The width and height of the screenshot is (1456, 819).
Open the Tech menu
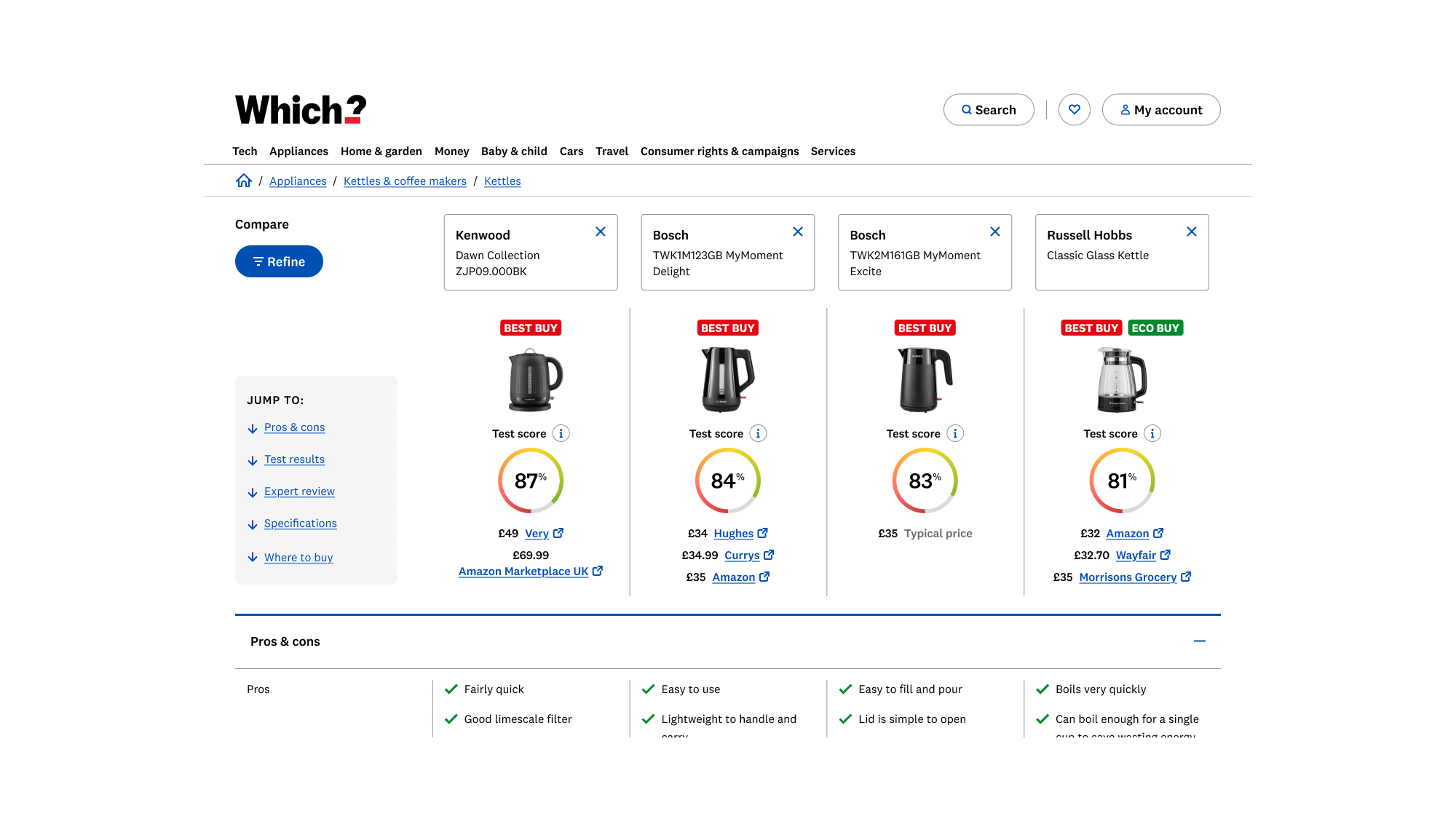click(245, 151)
